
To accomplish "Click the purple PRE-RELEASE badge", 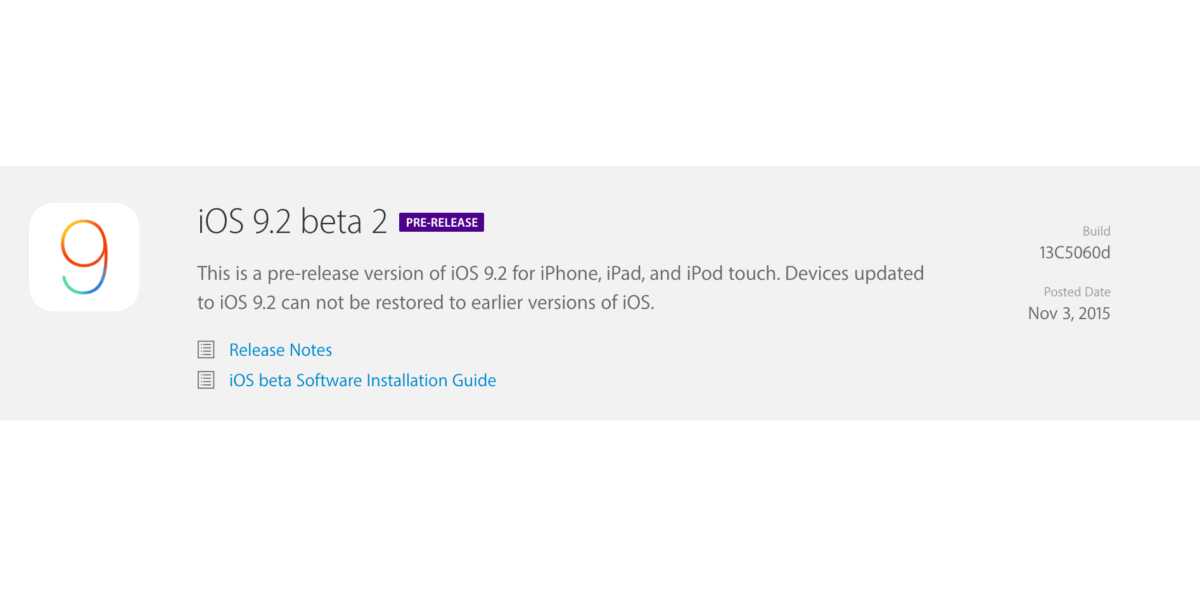I will pos(441,222).
